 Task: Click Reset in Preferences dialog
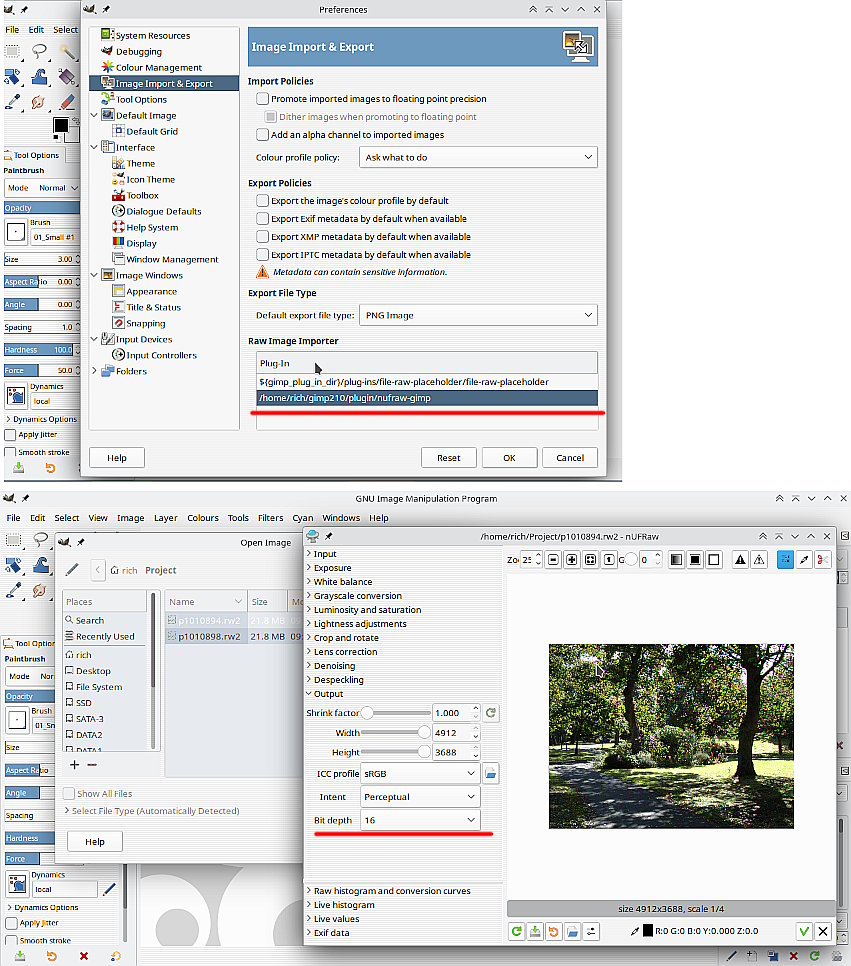[449, 458]
